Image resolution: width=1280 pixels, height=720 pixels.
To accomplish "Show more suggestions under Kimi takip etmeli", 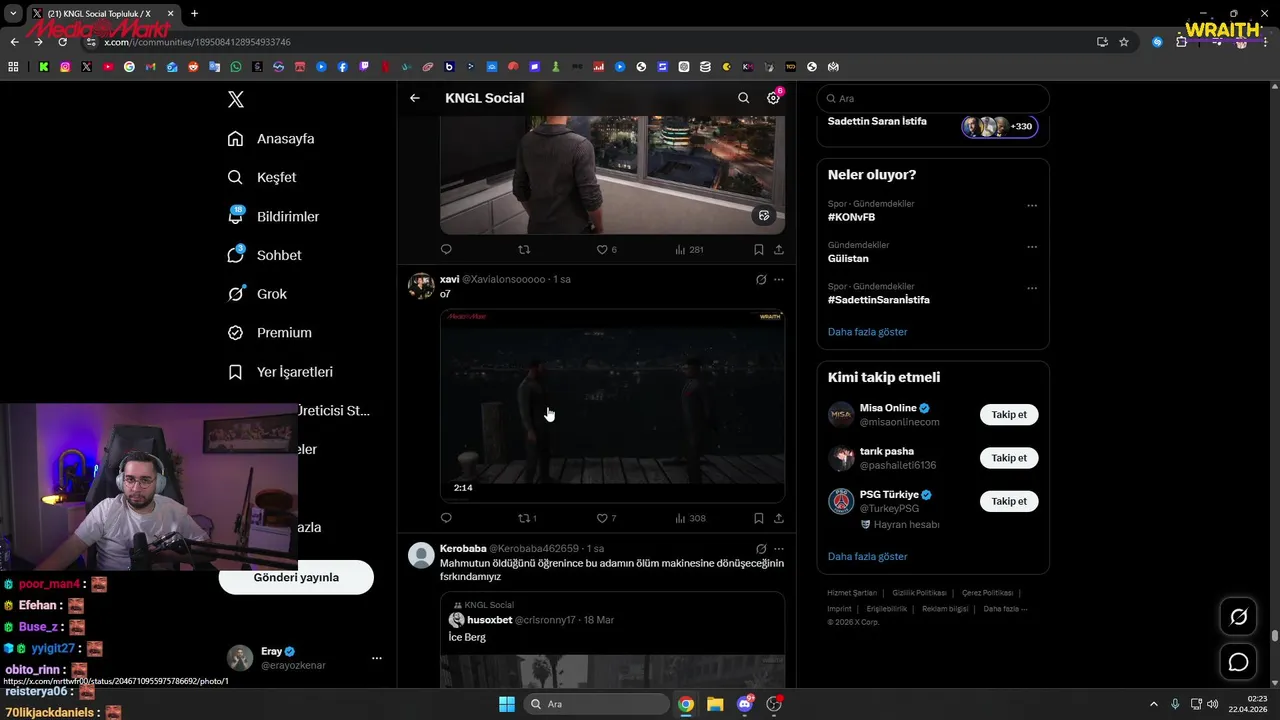I will tap(867, 557).
